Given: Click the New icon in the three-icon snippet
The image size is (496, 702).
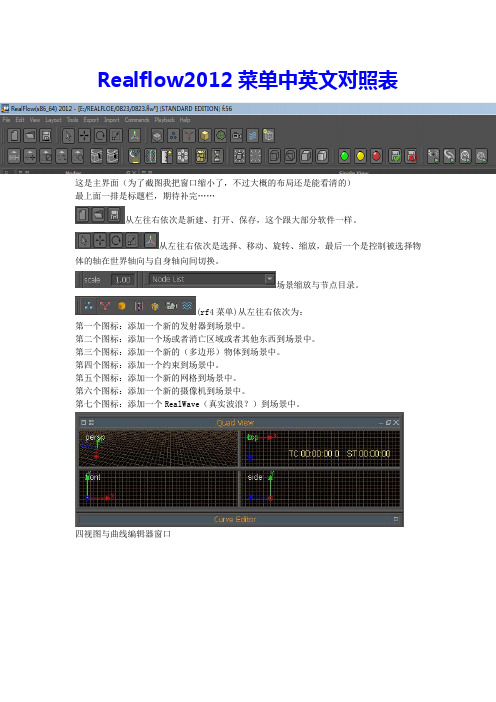Looking at the screenshot, I should coord(83,215).
